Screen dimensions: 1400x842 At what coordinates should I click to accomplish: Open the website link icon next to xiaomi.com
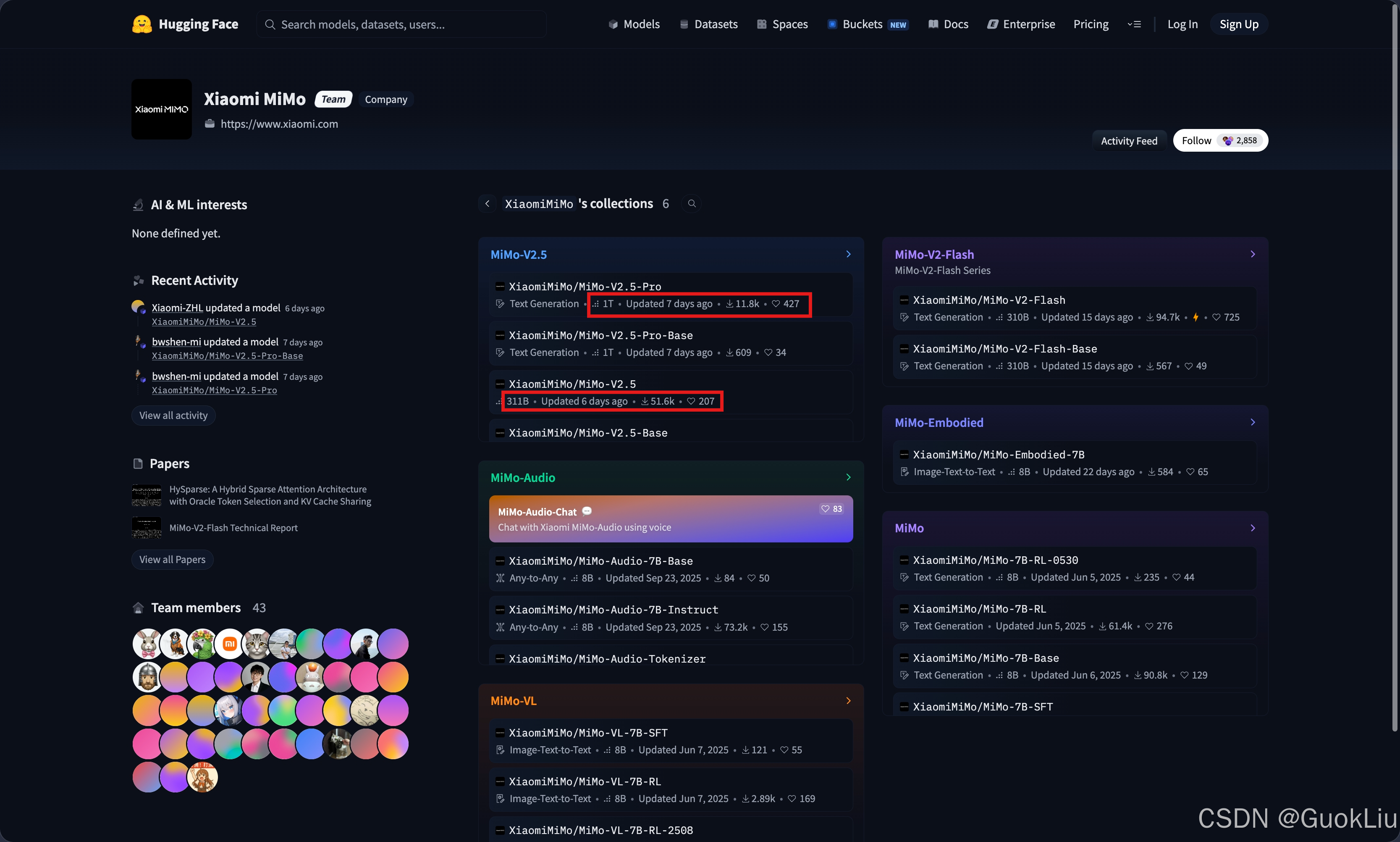click(210, 124)
